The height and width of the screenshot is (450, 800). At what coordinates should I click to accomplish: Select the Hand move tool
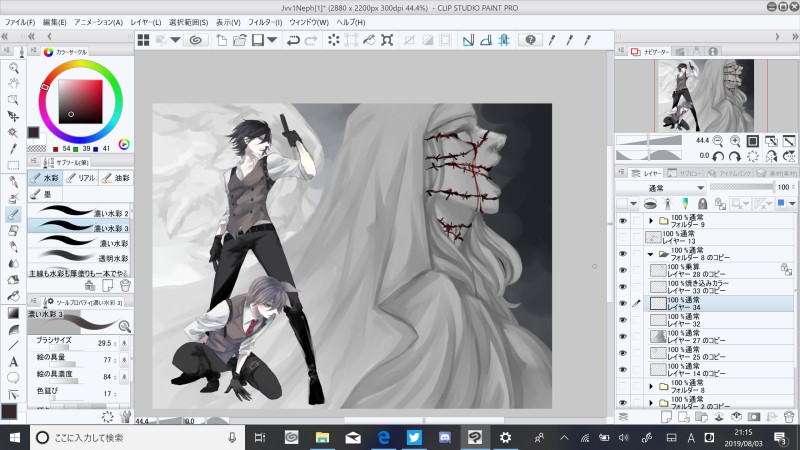point(13,84)
